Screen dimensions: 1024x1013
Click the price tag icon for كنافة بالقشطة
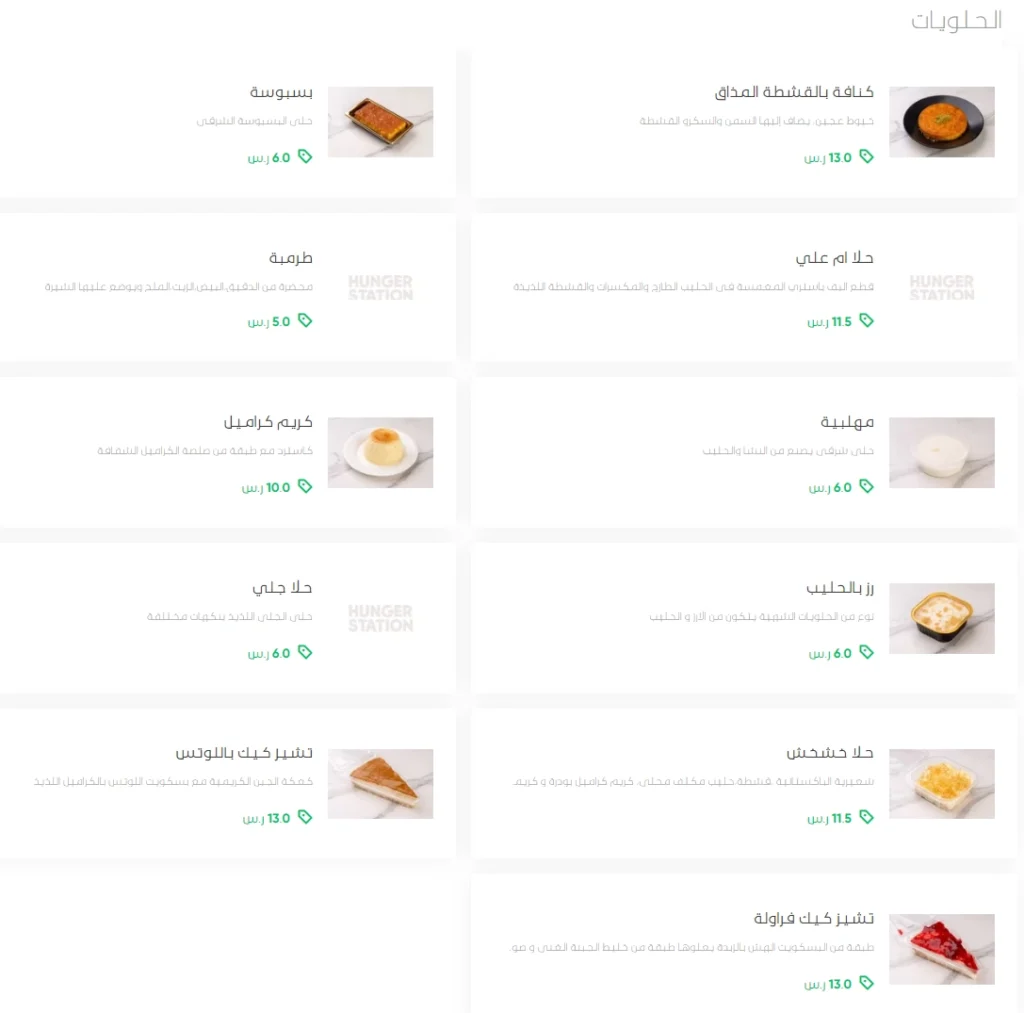point(866,156)
